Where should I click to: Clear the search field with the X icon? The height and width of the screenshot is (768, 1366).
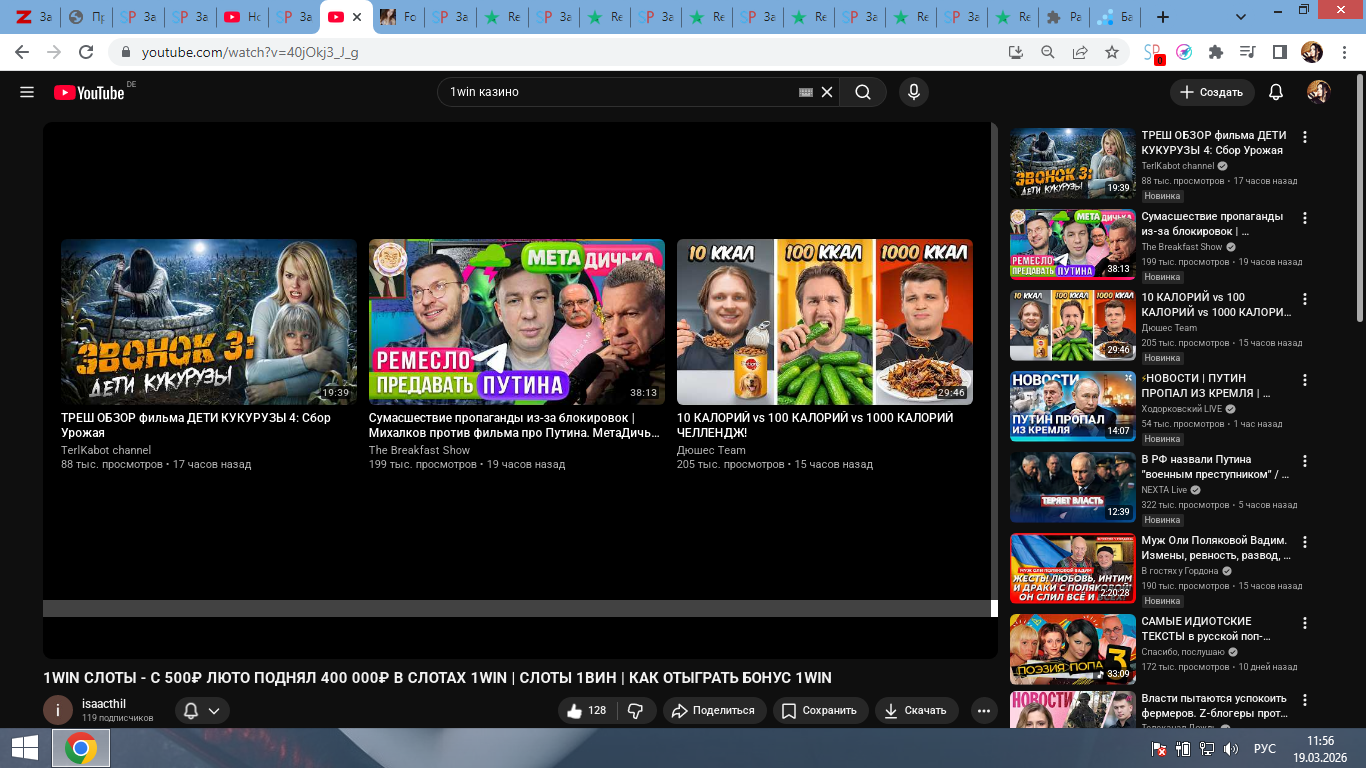pyautogui.click(x=827, y=92)
